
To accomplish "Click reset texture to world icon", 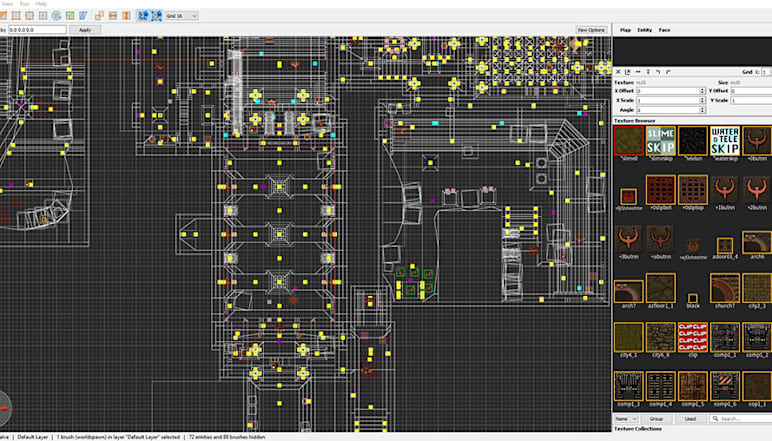I will click(x=628, y=72).
